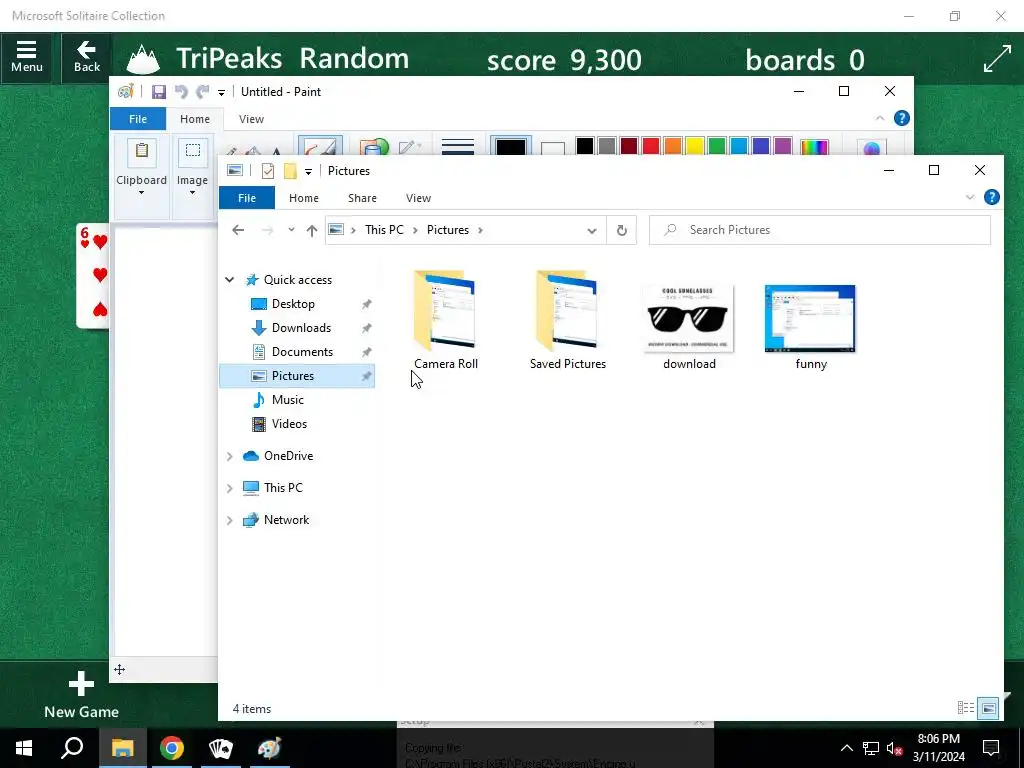The image size is (1024, 768).
Task: Open taskbar search magnifier
Action: click(x=72, y=748)
